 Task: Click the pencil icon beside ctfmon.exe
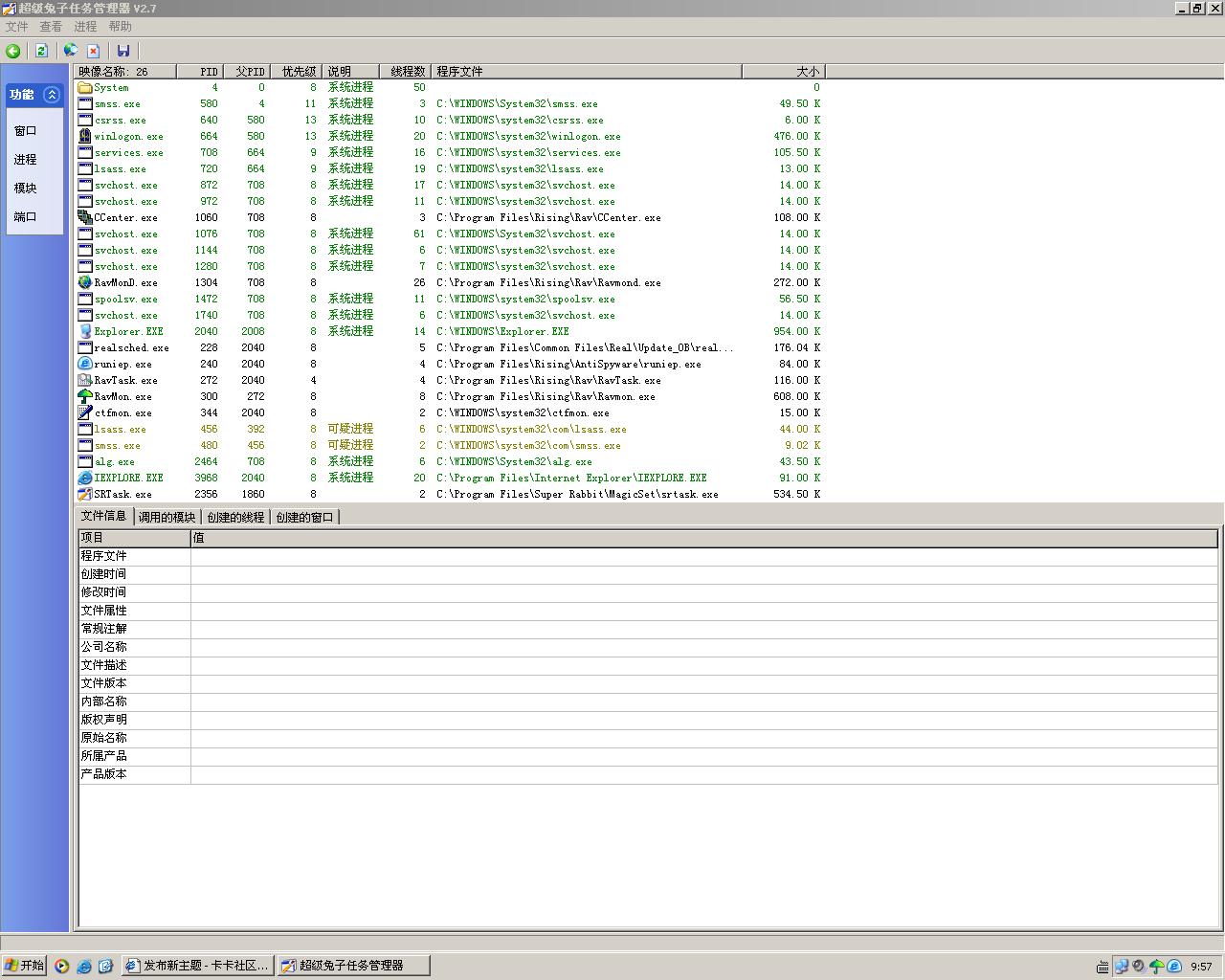click(85, 412)
